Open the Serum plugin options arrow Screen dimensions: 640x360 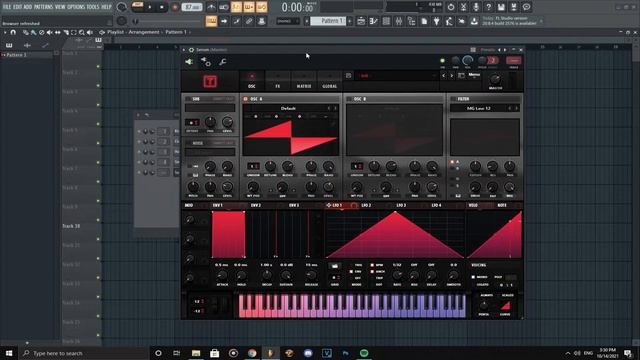(184, 50)
